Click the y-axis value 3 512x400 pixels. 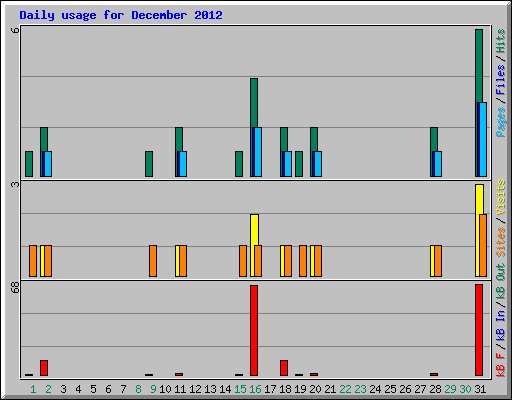coord(15,184)
